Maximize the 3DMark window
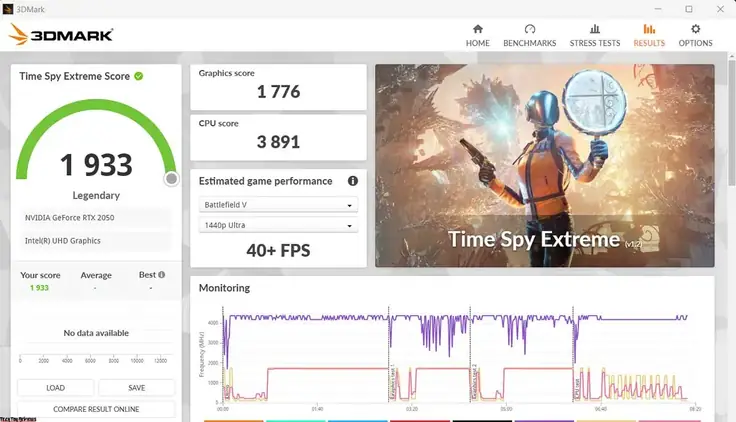Image resolution: width=736 pixels, height=422 pixels. pos(689,9)
